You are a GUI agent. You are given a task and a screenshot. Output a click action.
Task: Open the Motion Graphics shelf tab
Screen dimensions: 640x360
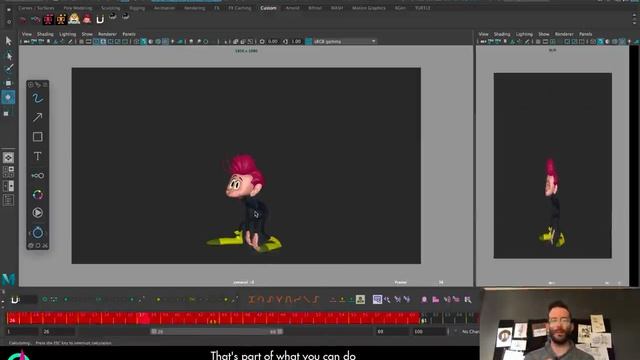point(369,8)
